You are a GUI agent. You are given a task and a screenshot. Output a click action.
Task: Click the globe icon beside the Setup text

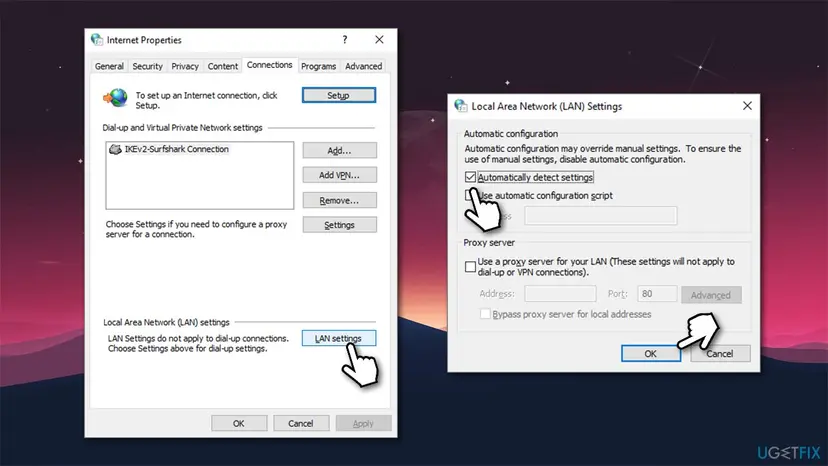(x=116, y=98)
